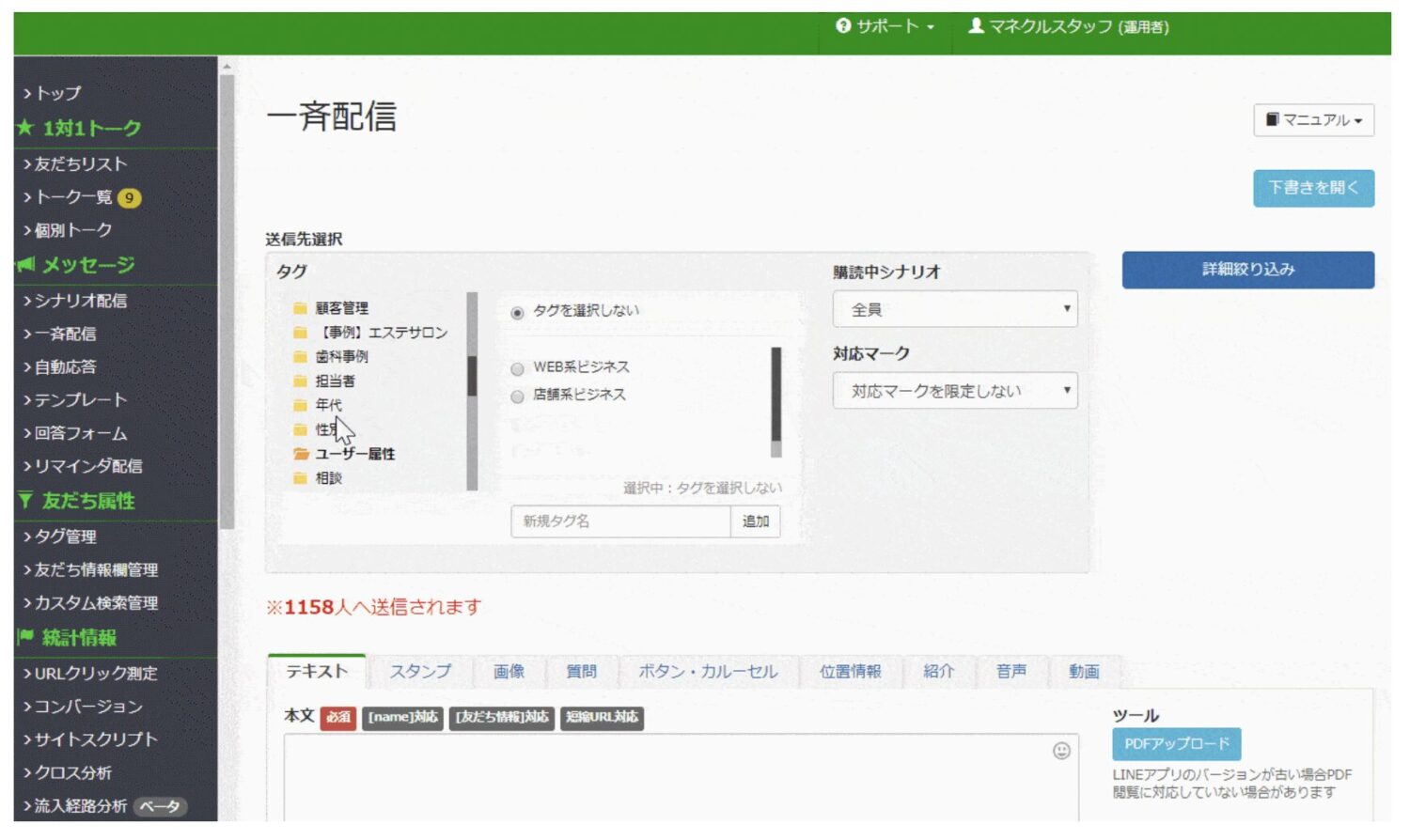Viewport: 1410px width, 840px height.
Task: Switch to the テキスト tab
Action: (x=317, y=671)
